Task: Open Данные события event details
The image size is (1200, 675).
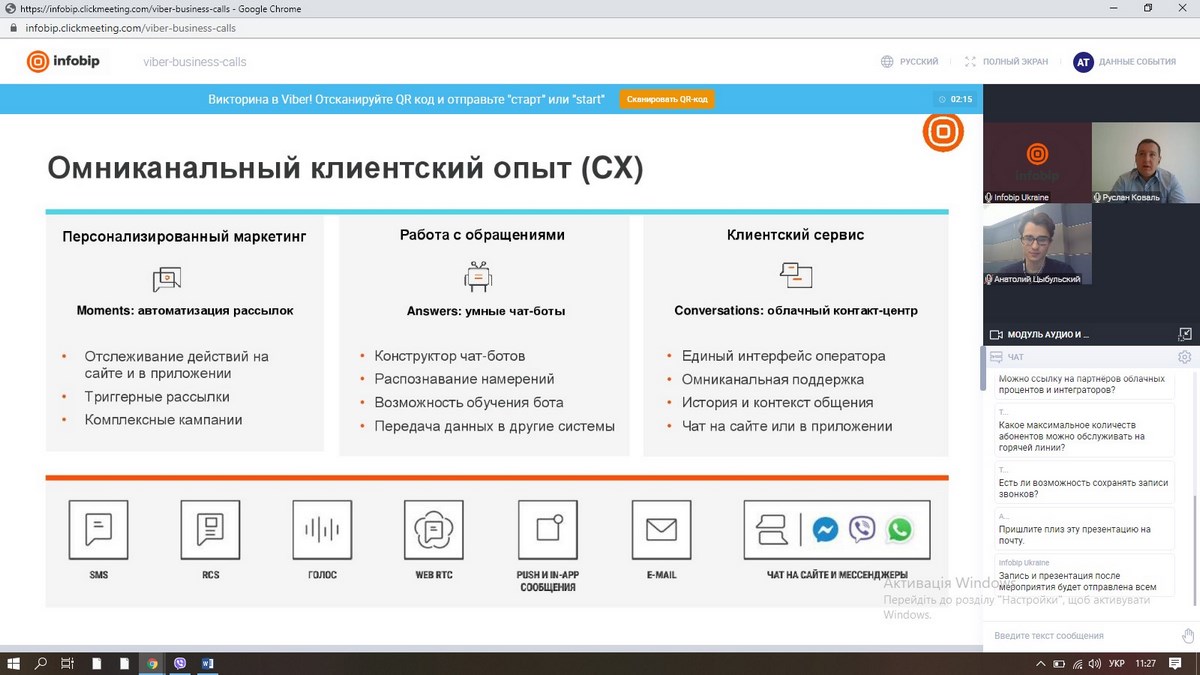Action: (x=1125, y=62)
